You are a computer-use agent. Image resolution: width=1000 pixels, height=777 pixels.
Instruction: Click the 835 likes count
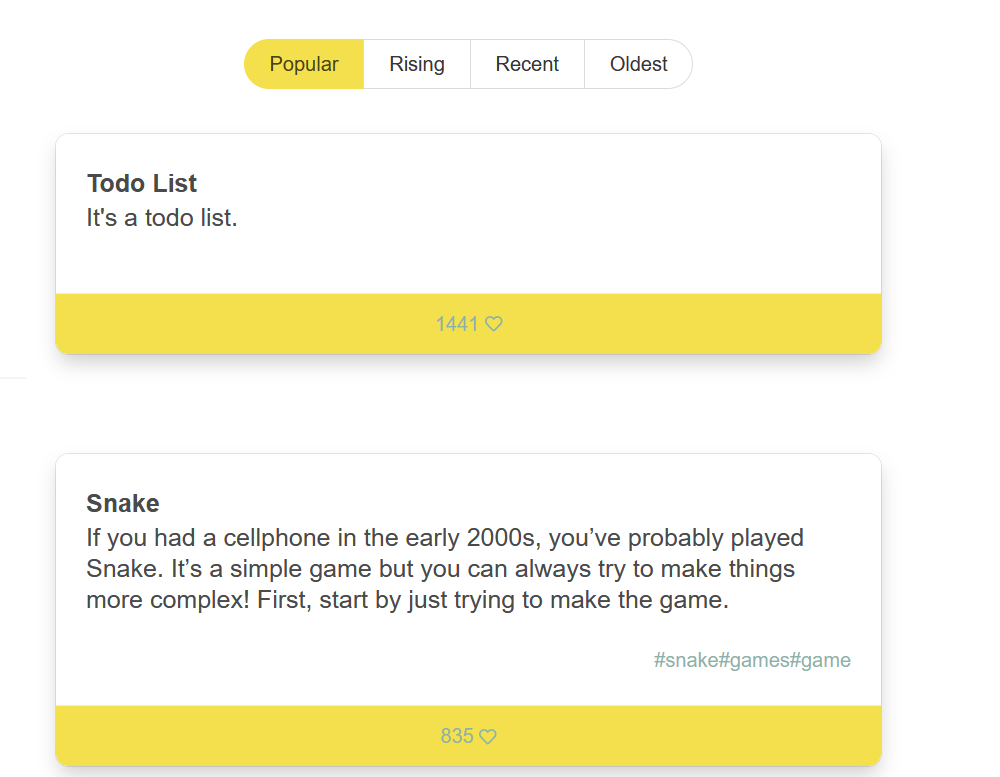tap(456, 737)
